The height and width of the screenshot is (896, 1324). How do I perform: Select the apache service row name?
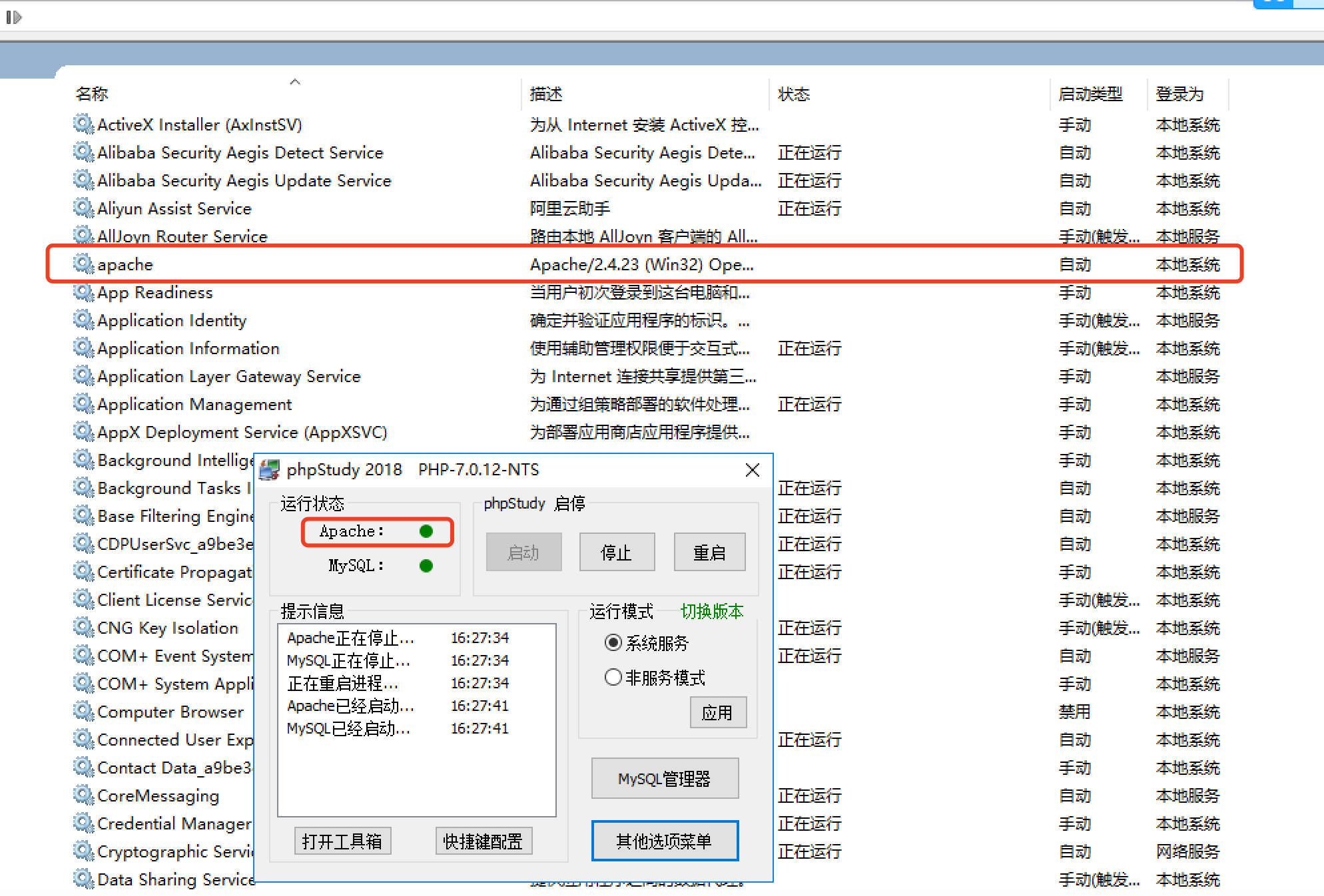pos(125,264)
